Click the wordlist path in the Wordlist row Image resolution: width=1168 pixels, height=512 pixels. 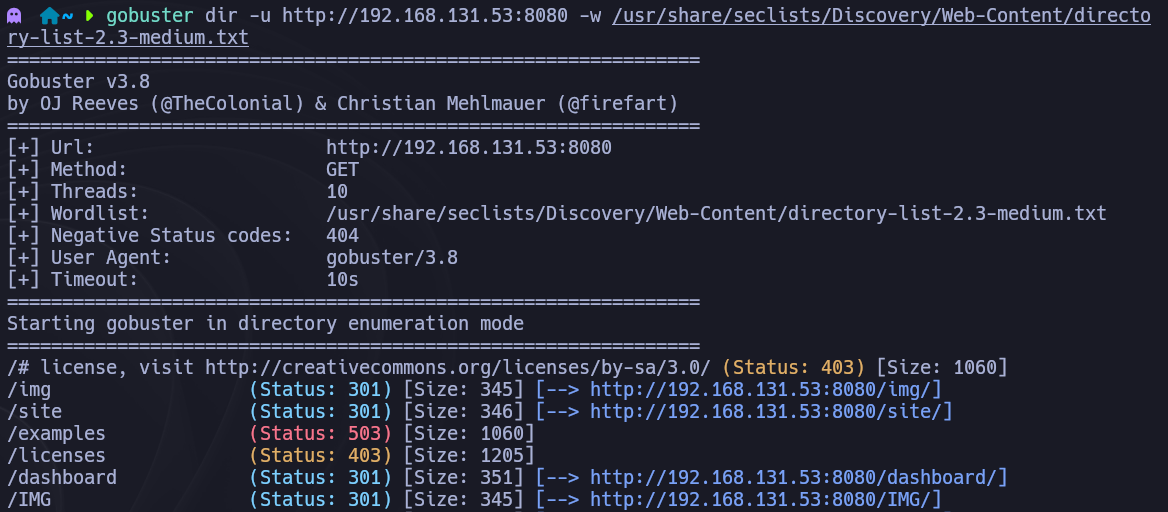[716, 214]
